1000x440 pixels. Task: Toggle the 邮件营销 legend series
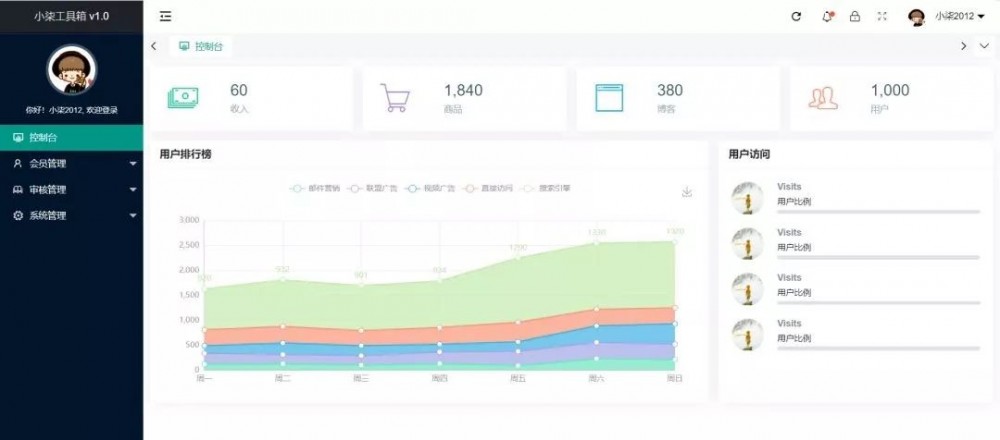pyautogui.click(x=315, y=189)
